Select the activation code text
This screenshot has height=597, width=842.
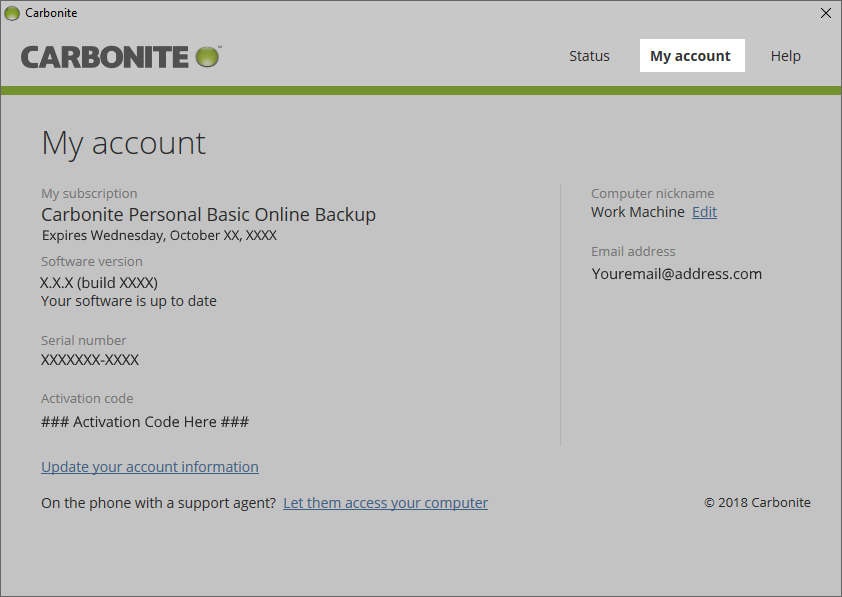point(144,421)
